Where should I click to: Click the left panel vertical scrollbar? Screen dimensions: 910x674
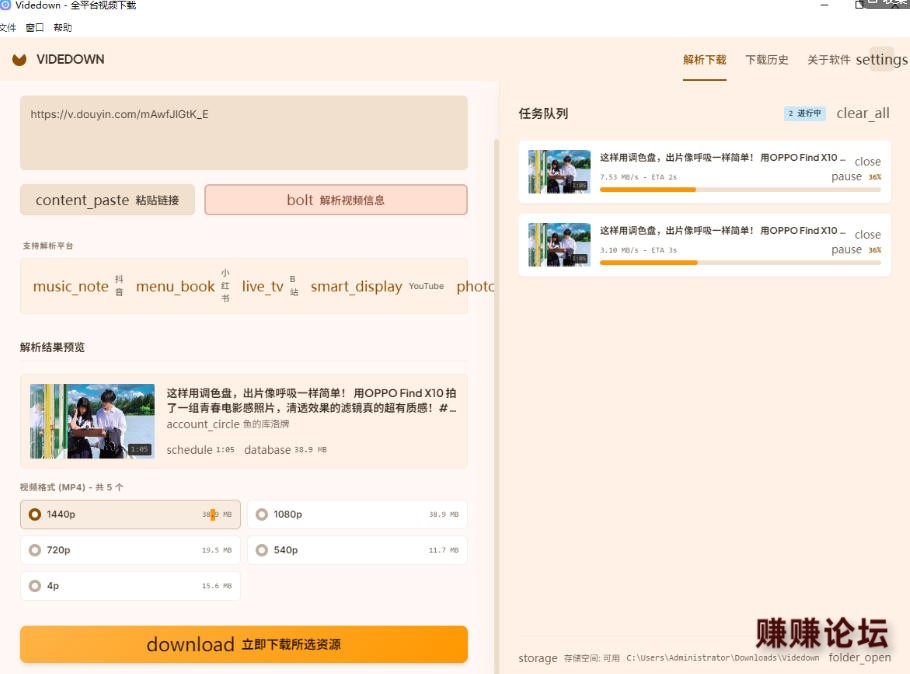(x=496, y=406)
